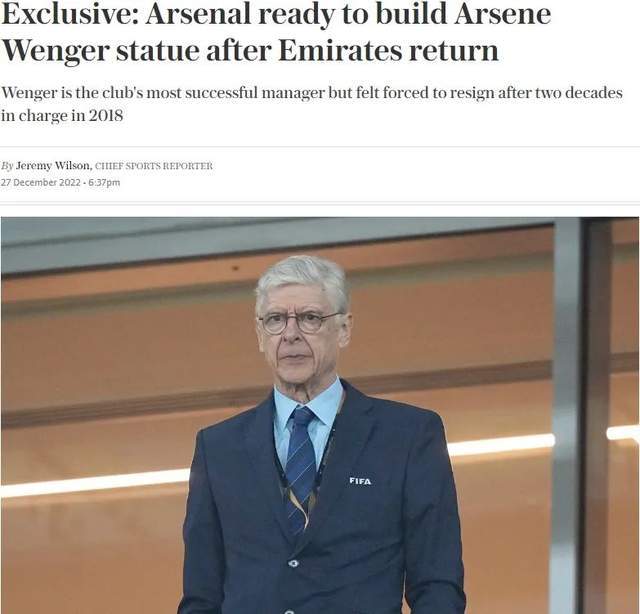This screenshot has width=640, height=614.
Task: Click the FIFA badge on the jacket
Action: point(360,481)
